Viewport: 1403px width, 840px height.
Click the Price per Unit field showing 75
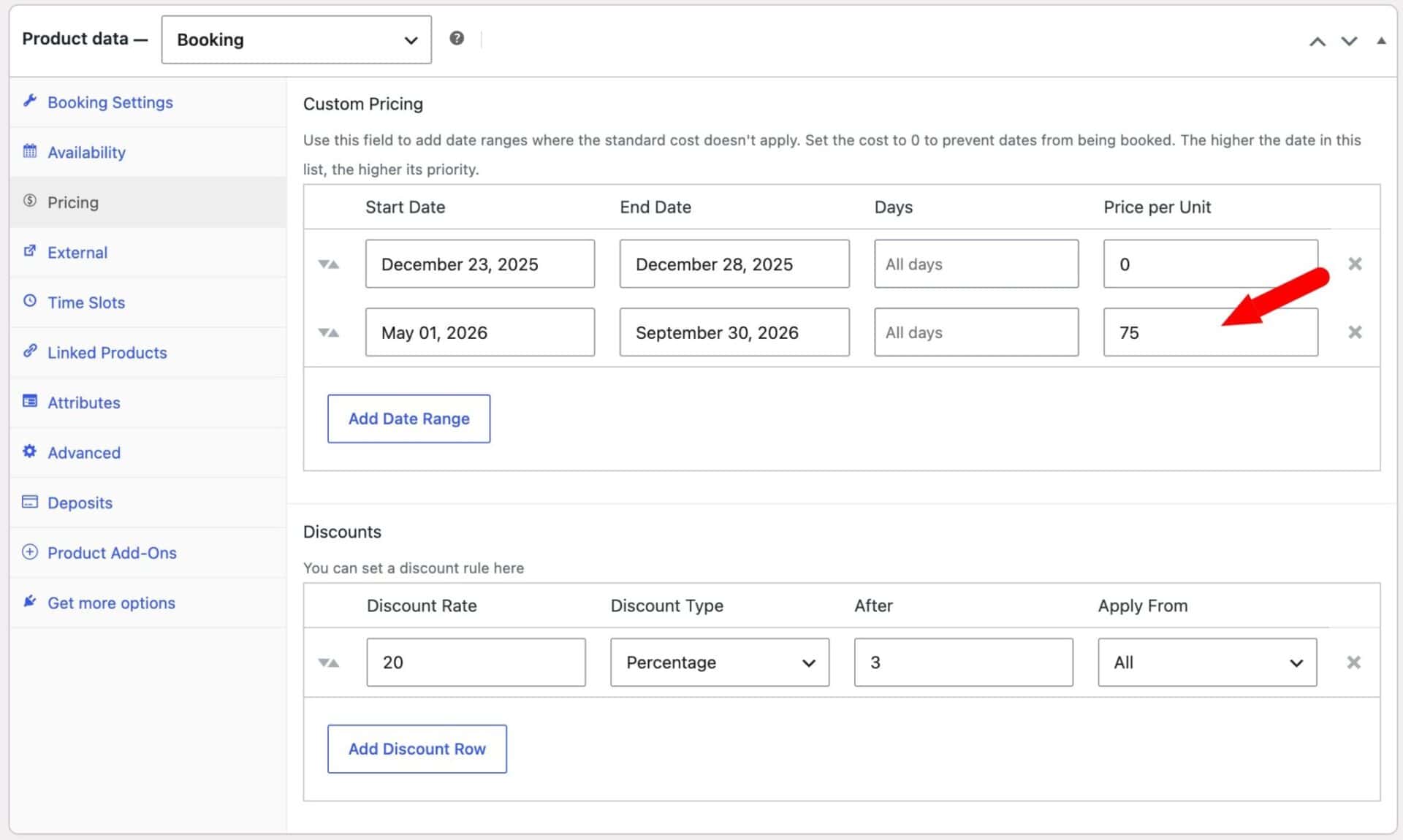tap(1211, 332)
